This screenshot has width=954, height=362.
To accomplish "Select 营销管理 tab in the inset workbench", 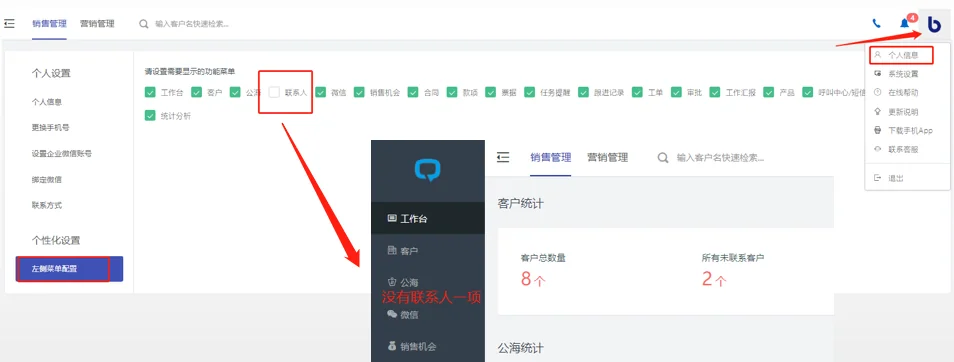I will coord(607,158).
